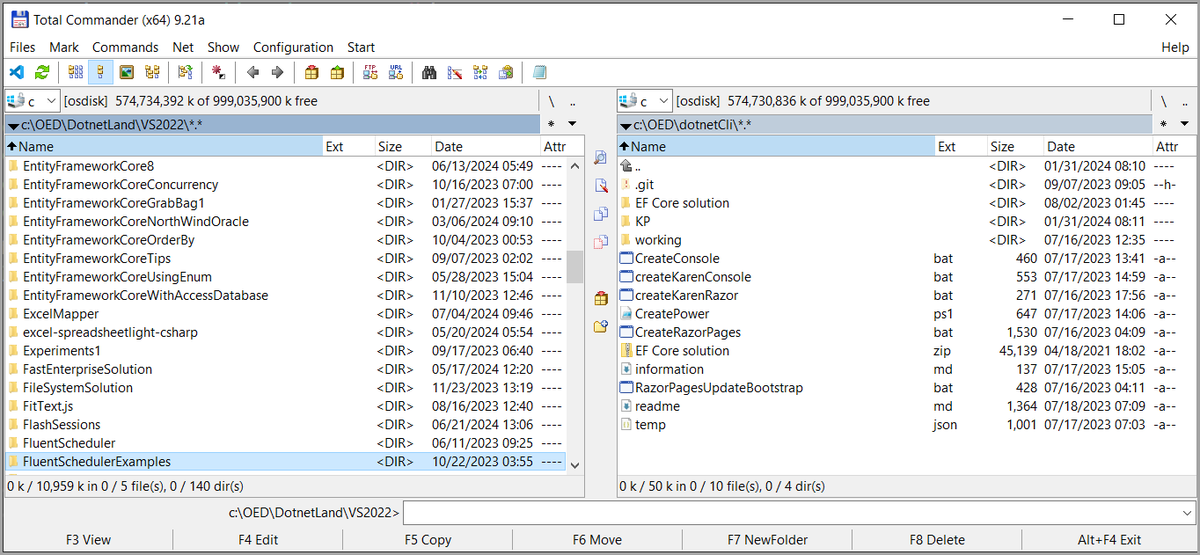
Task: Open the Files menu
Action: [22, 47]
